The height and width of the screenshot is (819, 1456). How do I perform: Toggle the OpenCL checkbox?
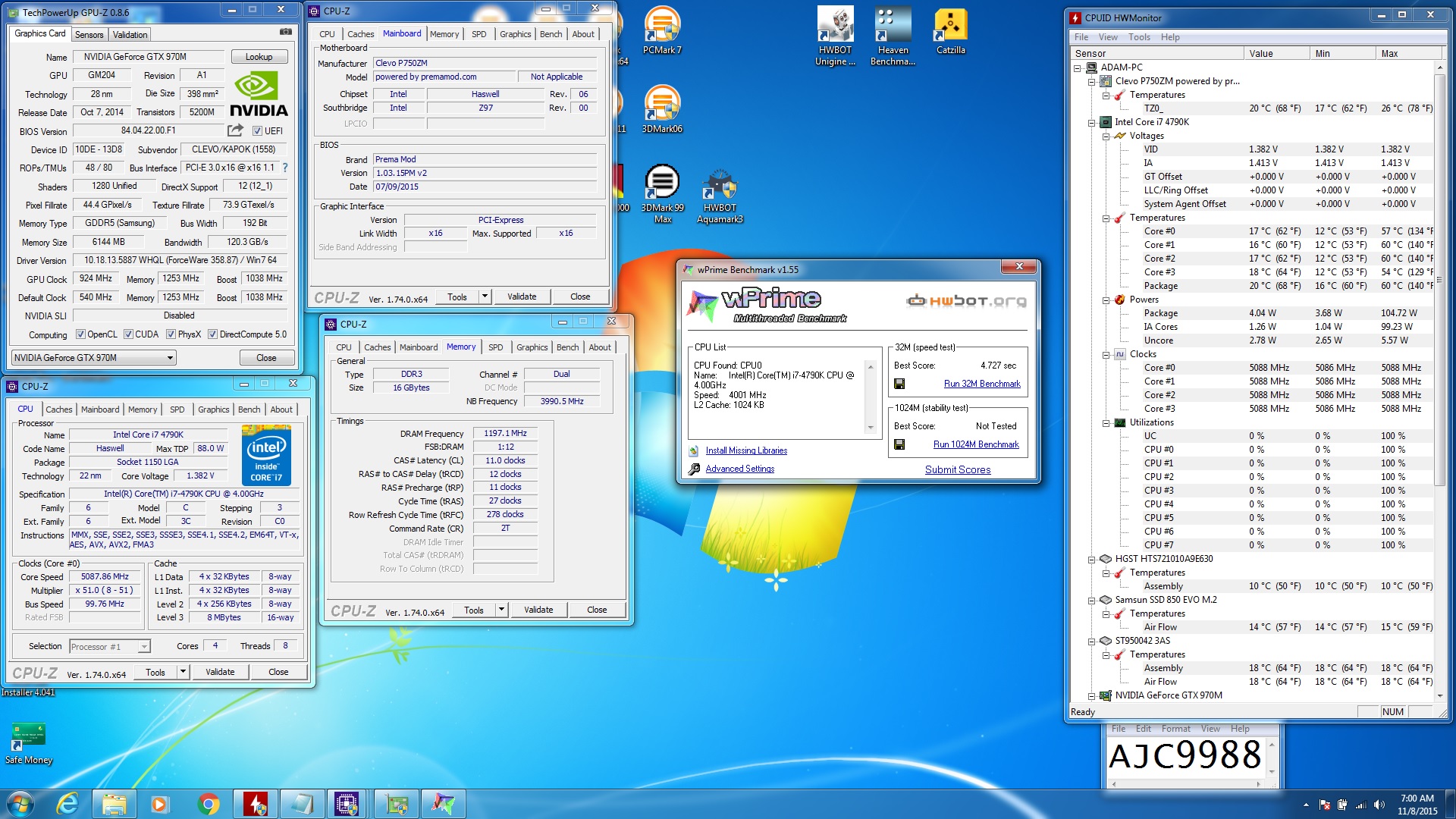(x=80, y=334)
